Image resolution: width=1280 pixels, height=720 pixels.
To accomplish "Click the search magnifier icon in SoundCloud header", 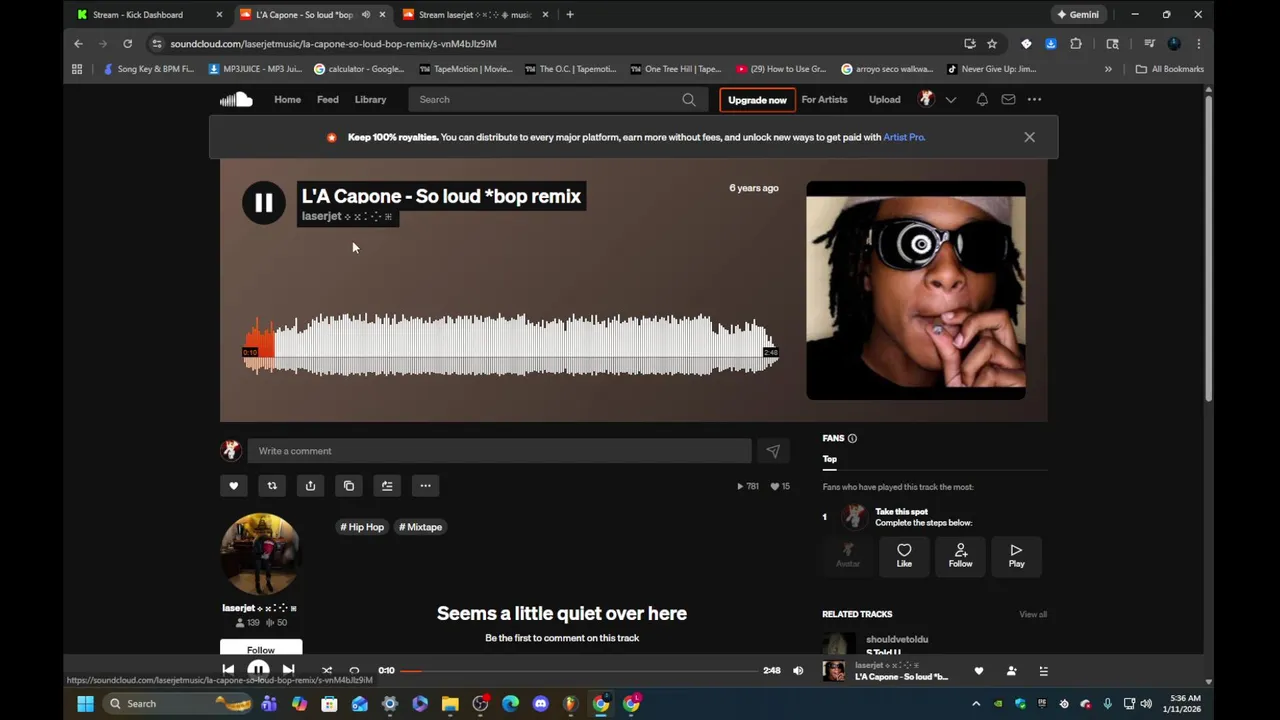I will (689, 99).
